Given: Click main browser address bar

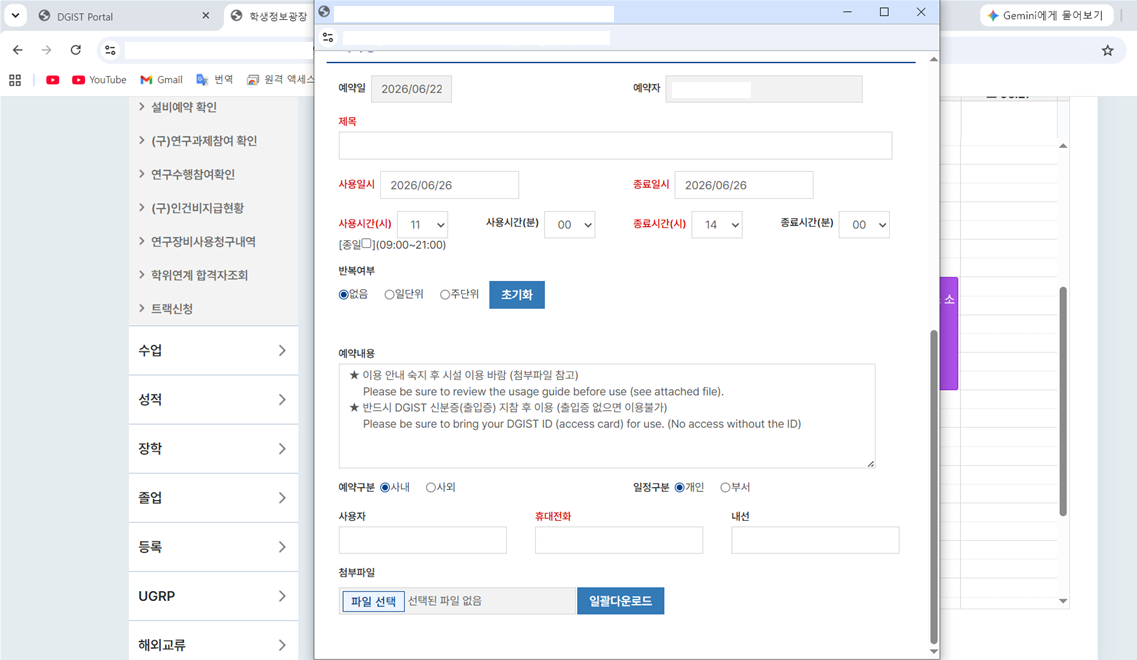Looking at the screenshot, I should 218,50.
